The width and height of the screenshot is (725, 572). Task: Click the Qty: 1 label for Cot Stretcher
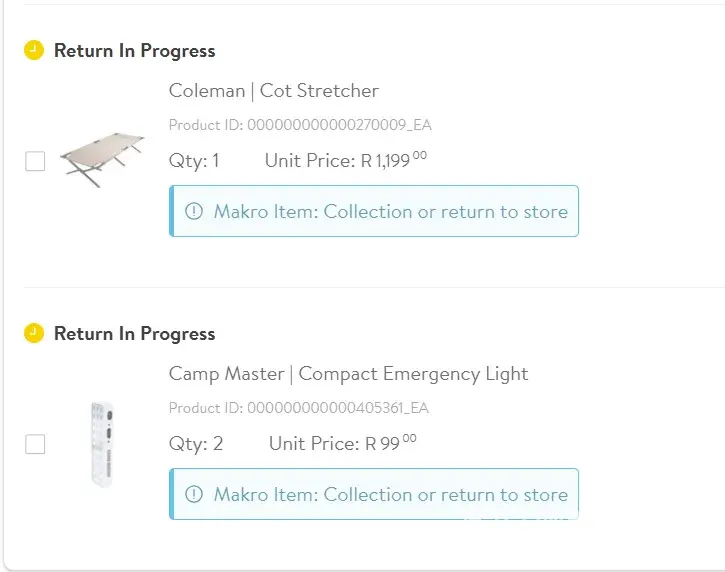[x=194, y=160]
